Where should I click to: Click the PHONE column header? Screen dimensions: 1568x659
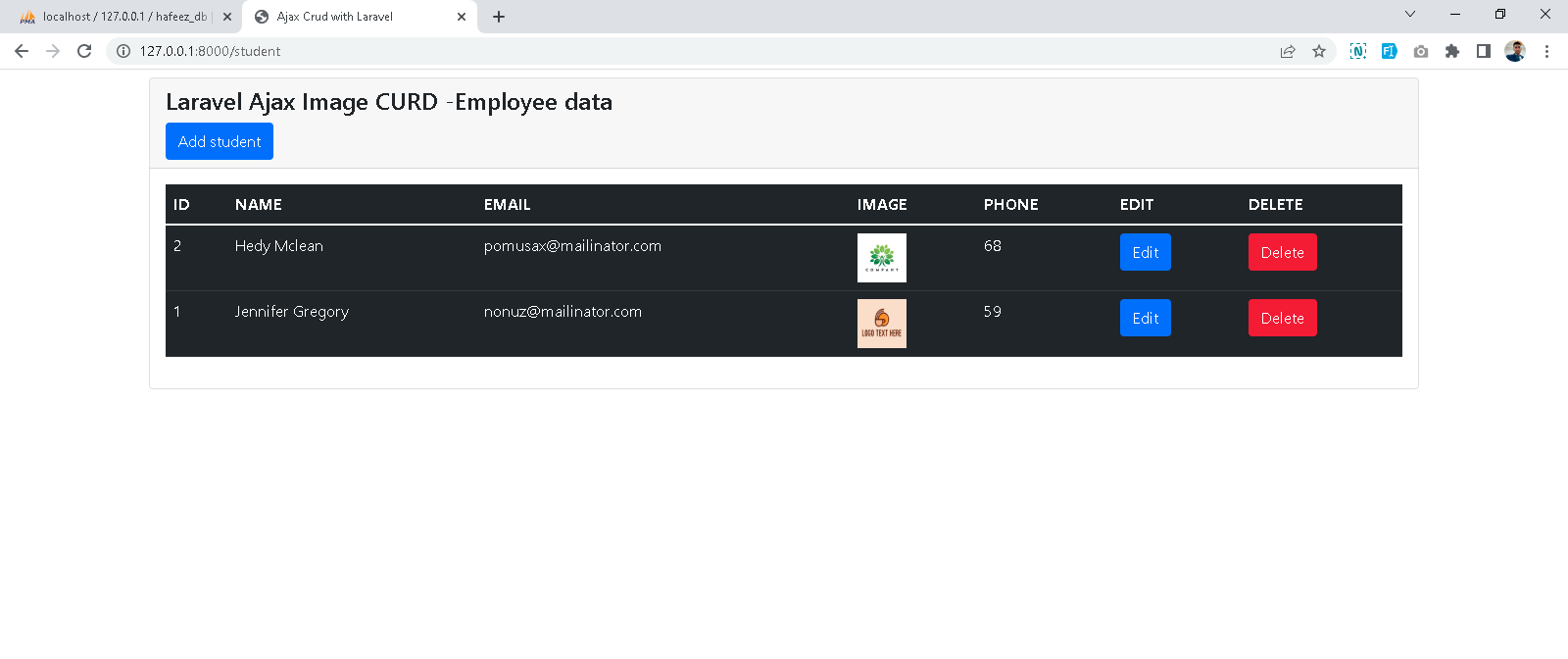1010,205
